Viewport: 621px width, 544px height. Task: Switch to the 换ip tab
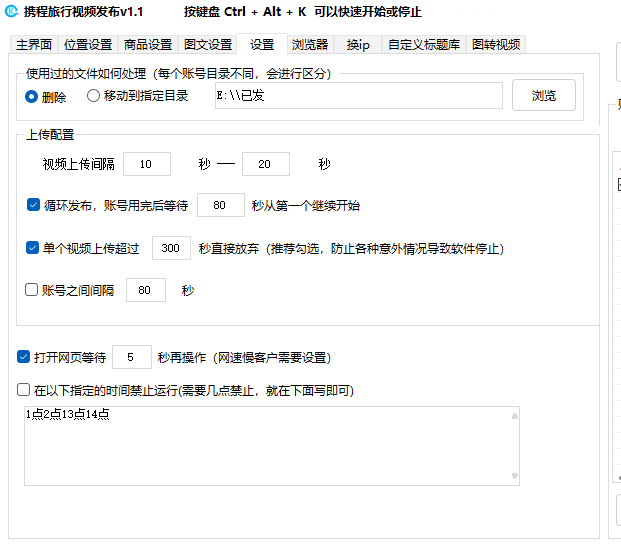[358, 44]
